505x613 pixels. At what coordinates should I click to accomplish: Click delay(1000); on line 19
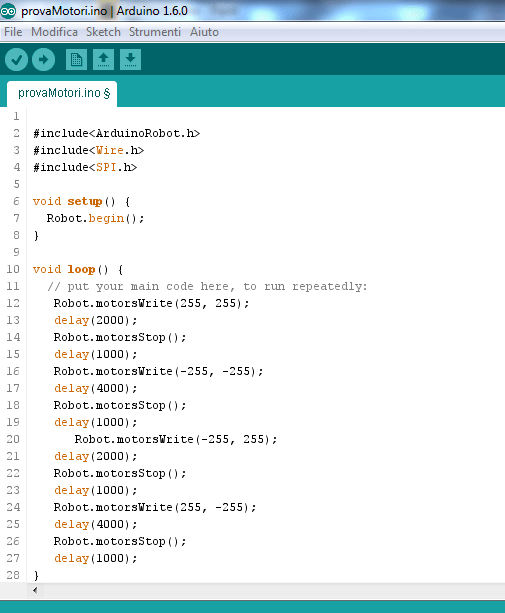(95, 422)
